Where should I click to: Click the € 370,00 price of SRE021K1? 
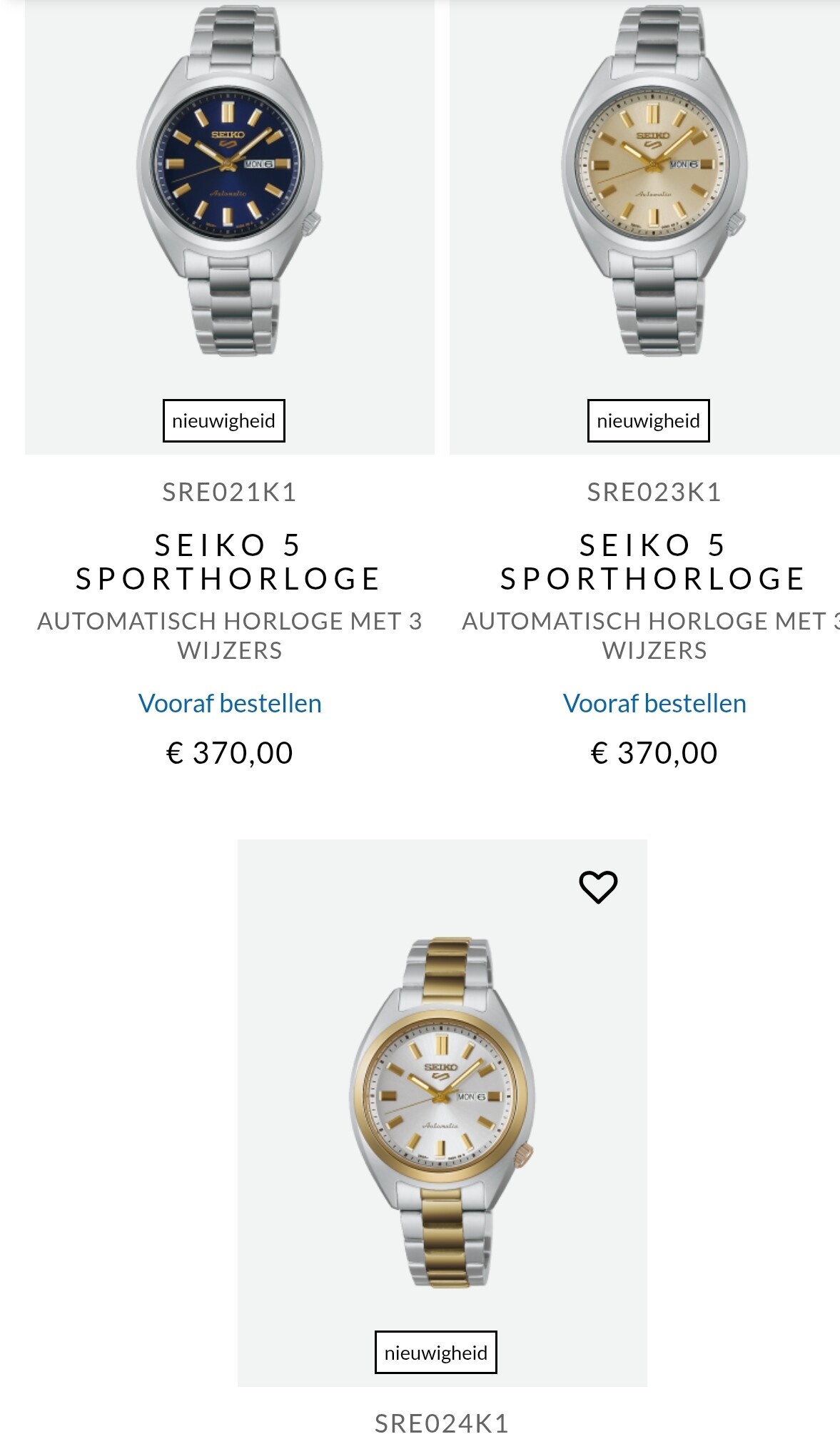point(229,753)
